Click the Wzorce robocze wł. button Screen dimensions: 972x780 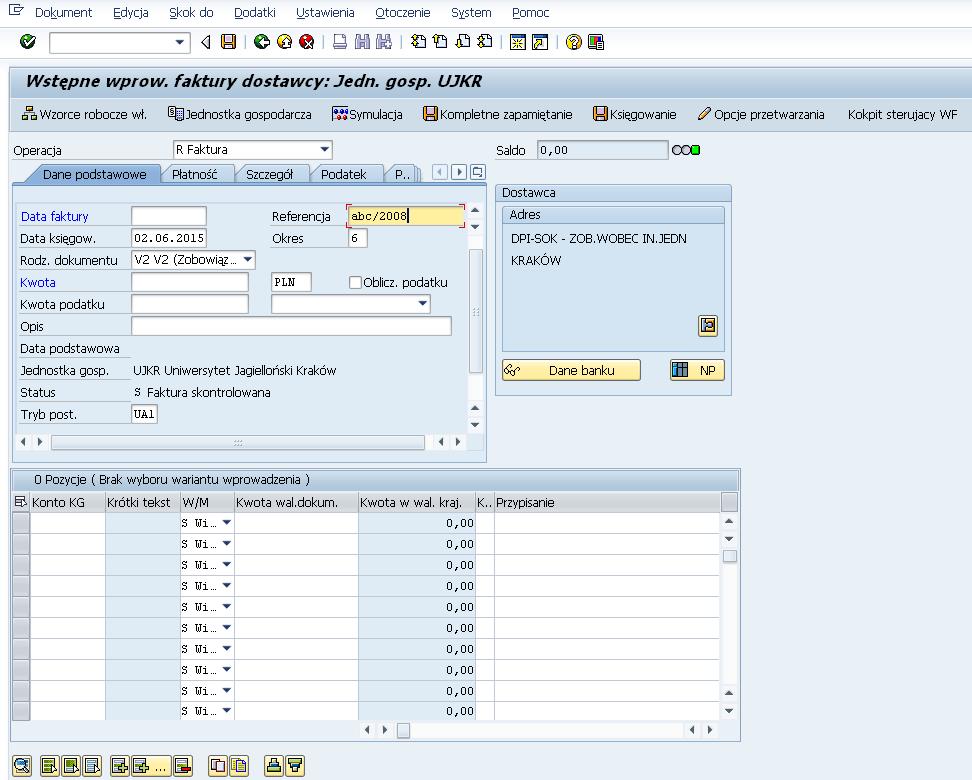pyautogui.click(x=85, y=114)
